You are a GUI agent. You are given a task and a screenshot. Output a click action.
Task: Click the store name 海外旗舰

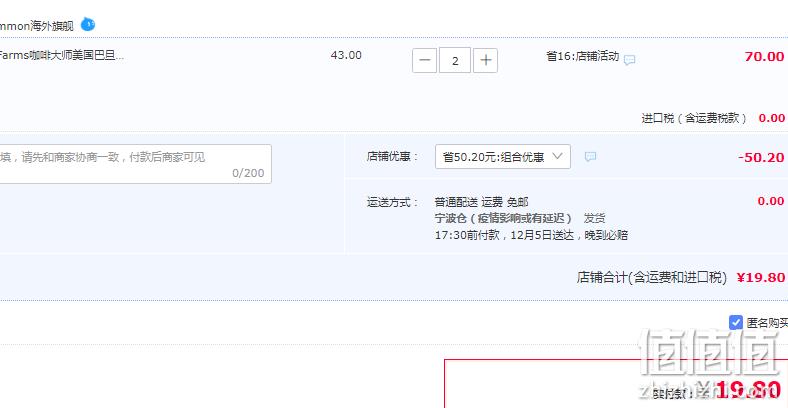pos(37,26)
